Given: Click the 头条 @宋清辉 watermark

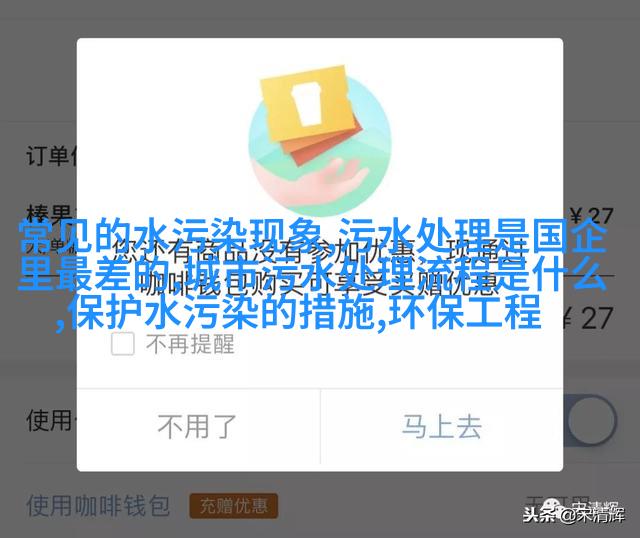Looking at the screenshot, I should [574, 514].
